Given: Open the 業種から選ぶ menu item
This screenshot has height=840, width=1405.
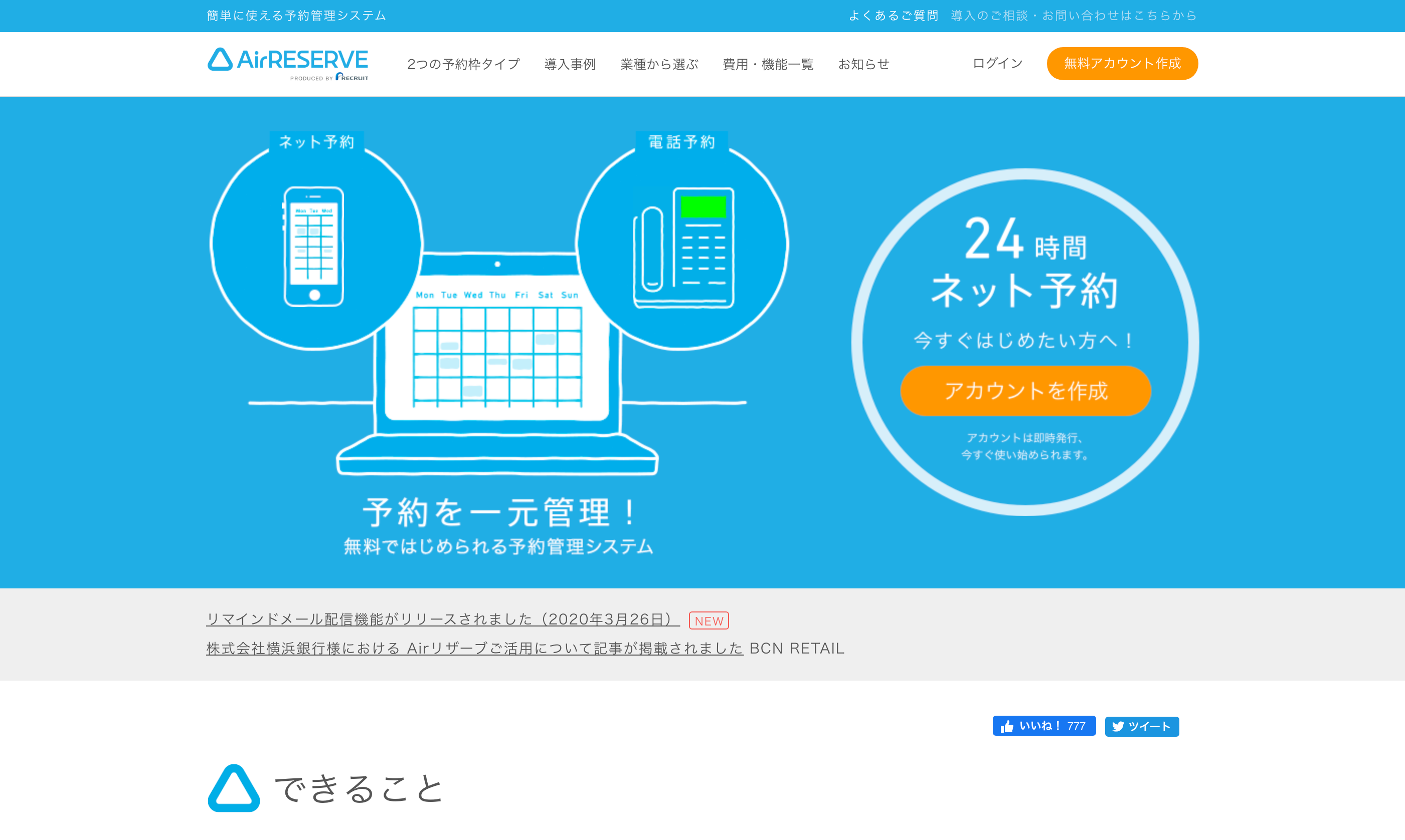Looking at the screenshot, I should 659,64.
